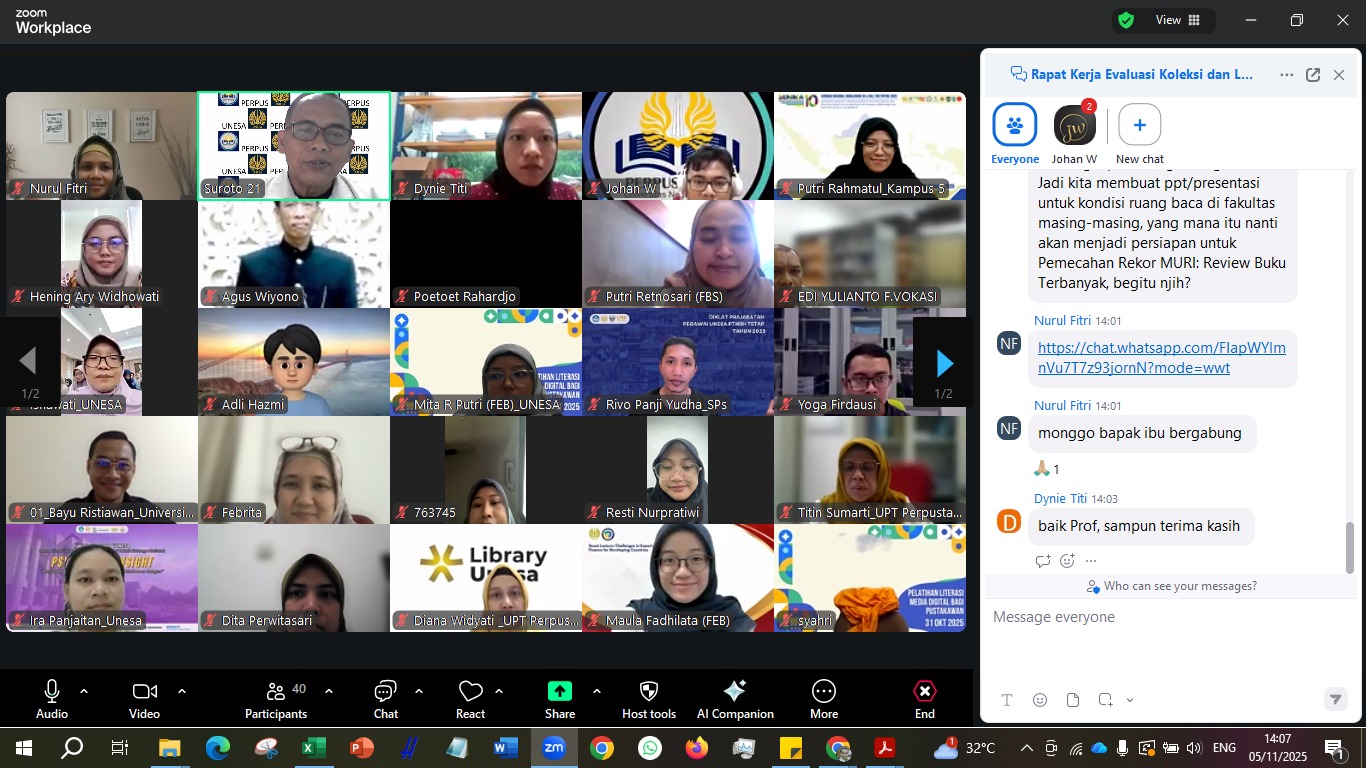Add reaction to Dynie Titi's message
The height and width of the screenshot is (768, 1366).
(1067, 561)
